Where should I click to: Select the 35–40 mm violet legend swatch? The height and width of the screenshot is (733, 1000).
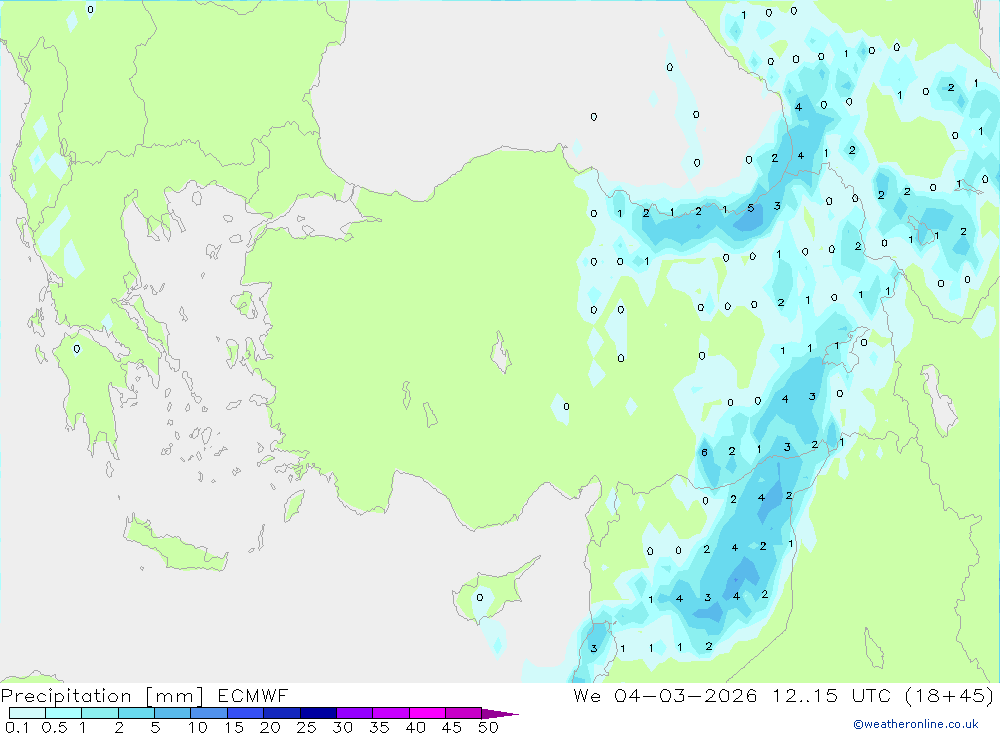[x=391, y=713]
